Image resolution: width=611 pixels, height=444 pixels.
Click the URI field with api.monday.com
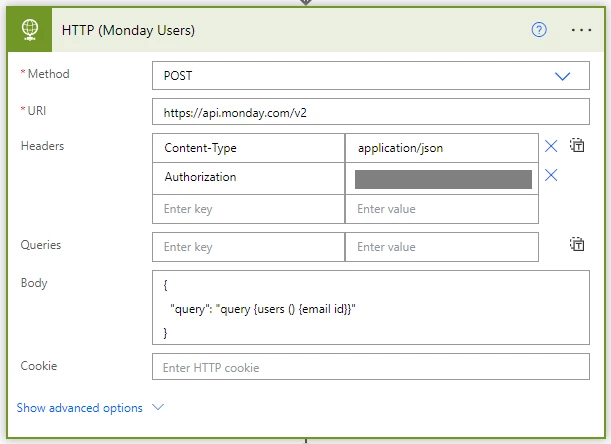tap(371, 112)
